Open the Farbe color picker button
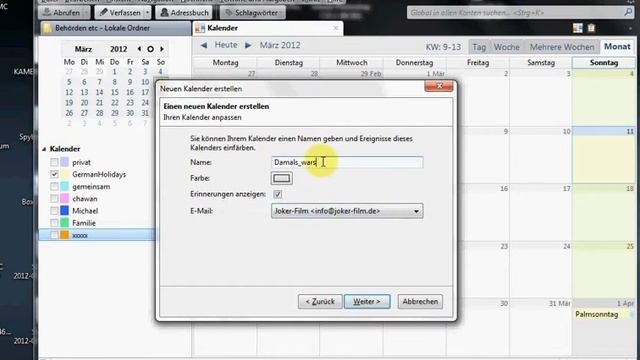The height and width of the screenshot is (360, 640). [282, 178]
